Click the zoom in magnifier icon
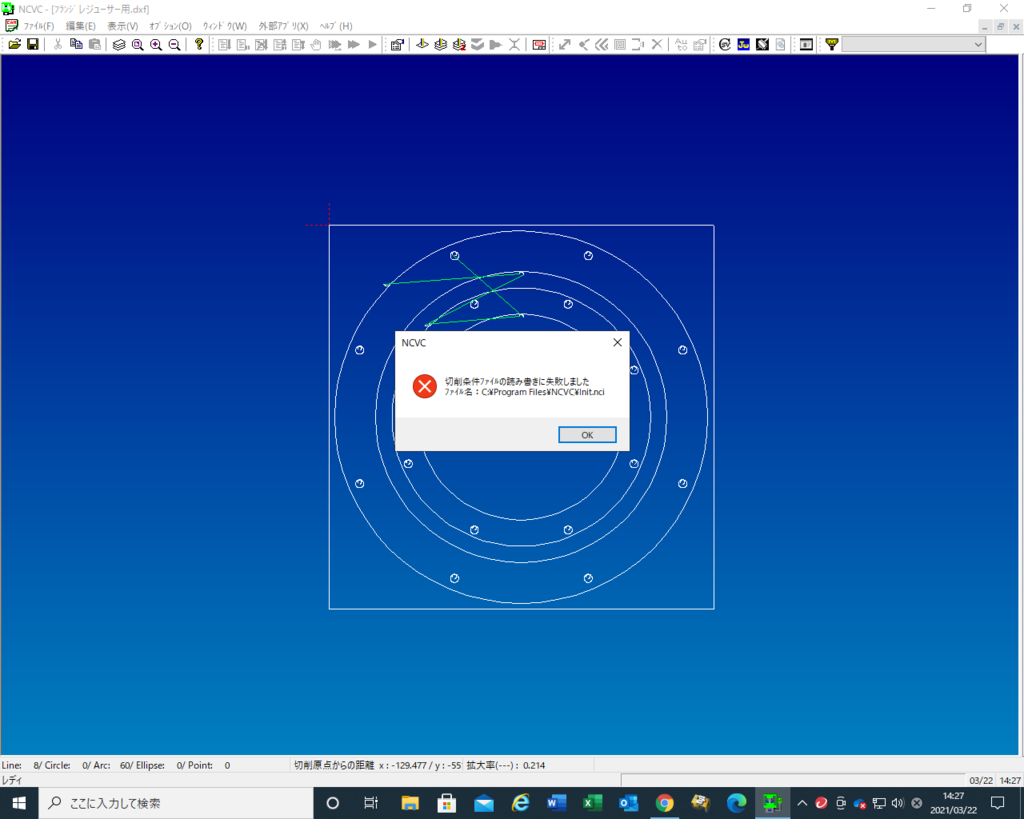1024x819 pixels. [156, 45]
